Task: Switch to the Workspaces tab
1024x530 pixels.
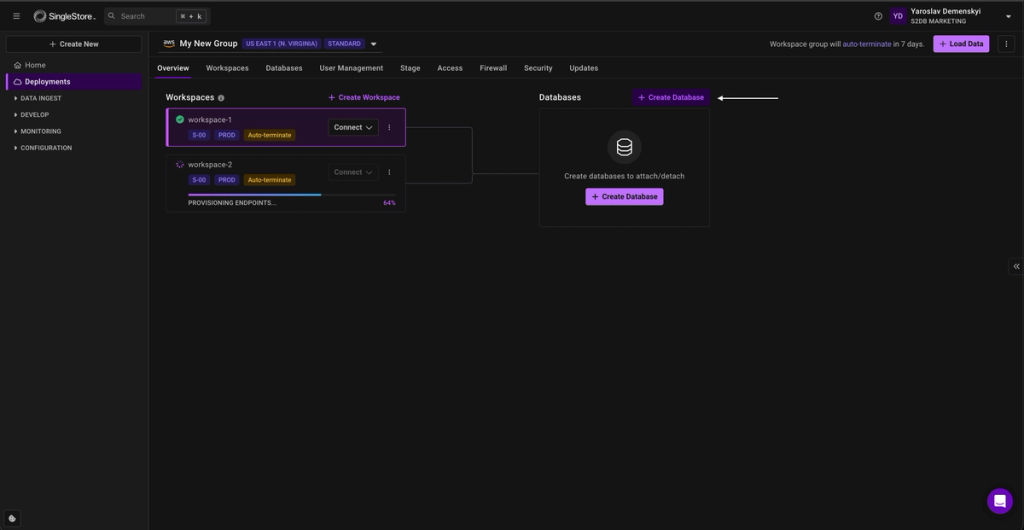Action: (227, 68)
